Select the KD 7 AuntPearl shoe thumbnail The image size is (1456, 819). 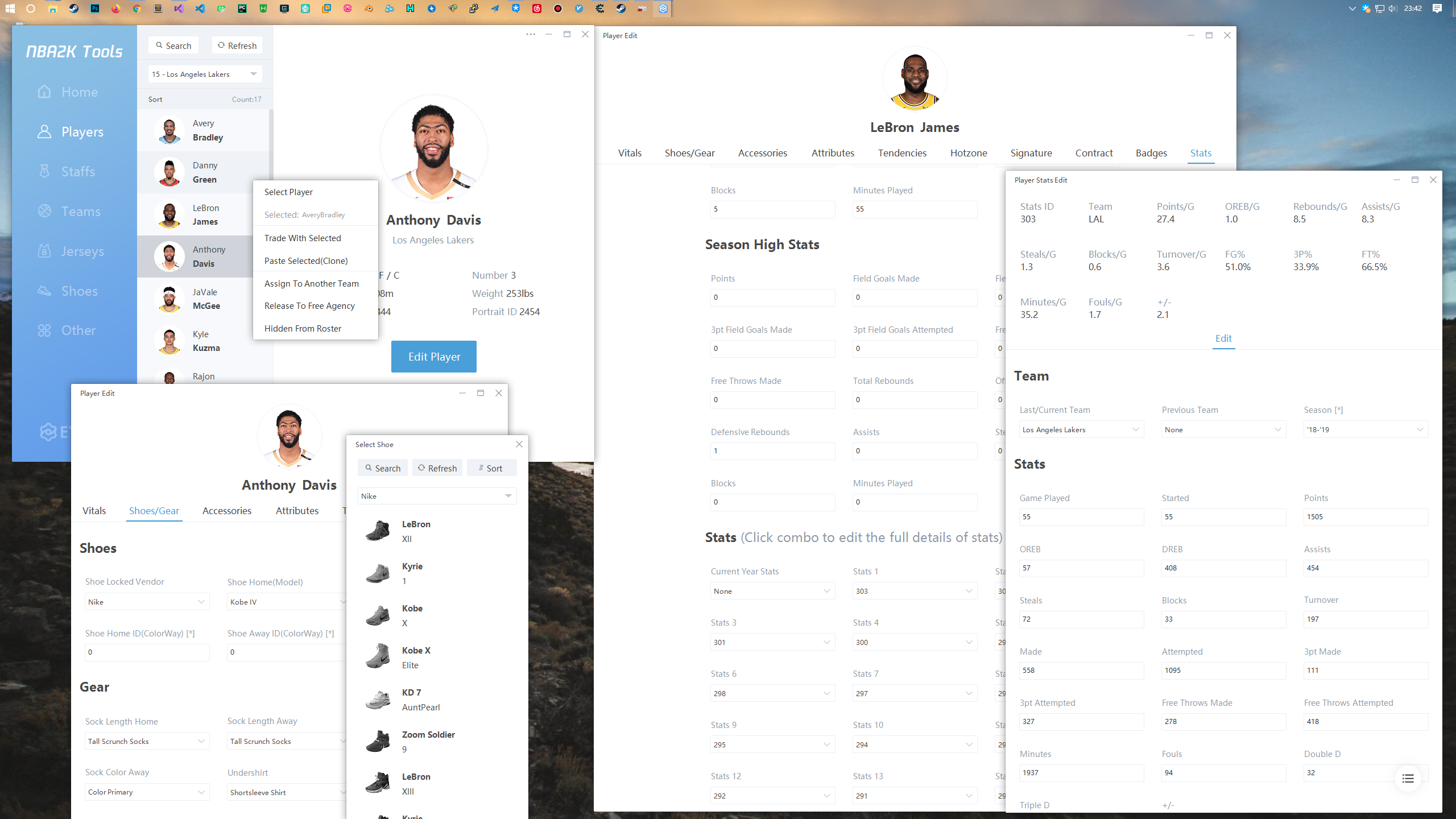[378, 700]
